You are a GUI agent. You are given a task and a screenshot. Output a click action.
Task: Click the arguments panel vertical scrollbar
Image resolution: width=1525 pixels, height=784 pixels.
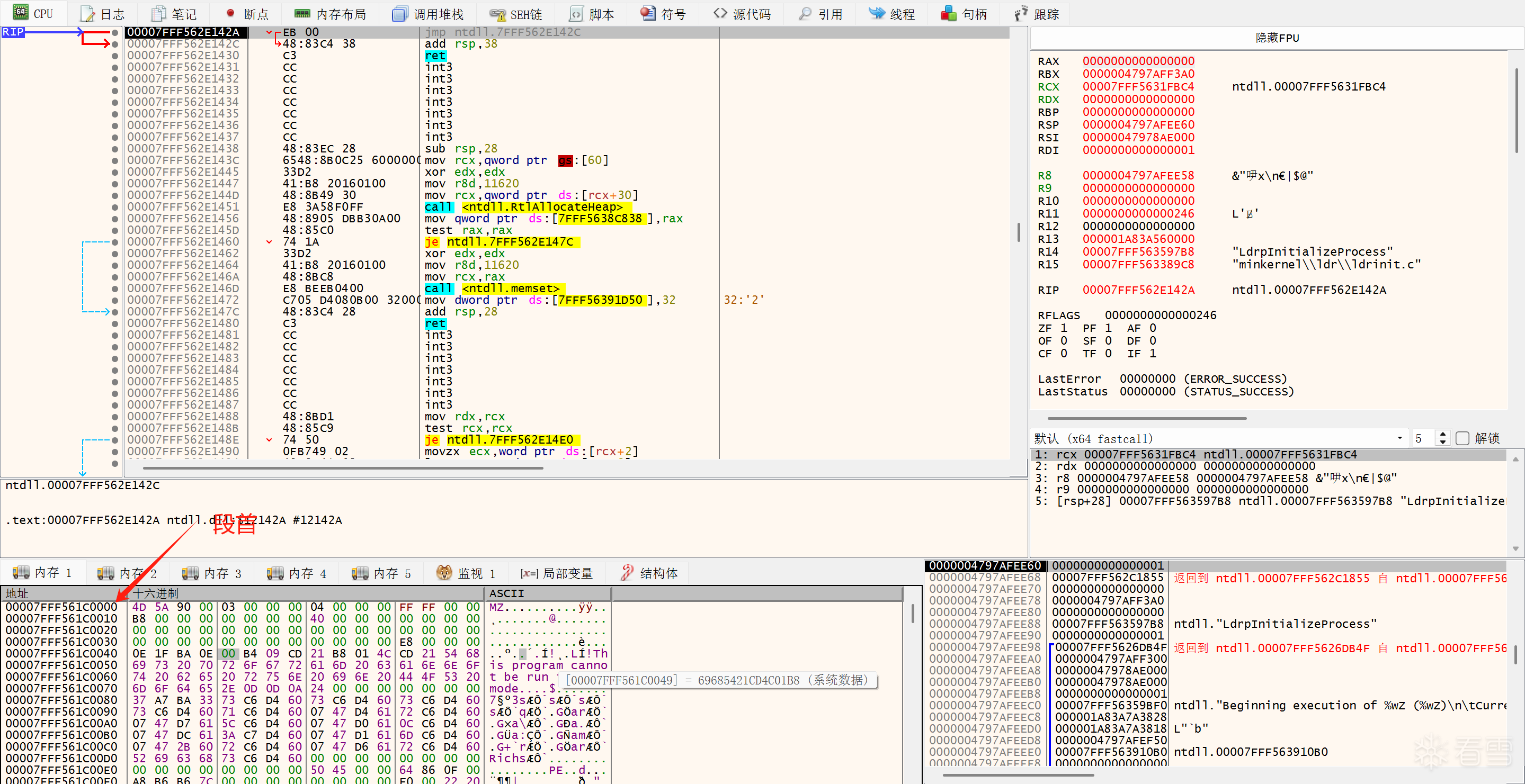coord(1515,503)
